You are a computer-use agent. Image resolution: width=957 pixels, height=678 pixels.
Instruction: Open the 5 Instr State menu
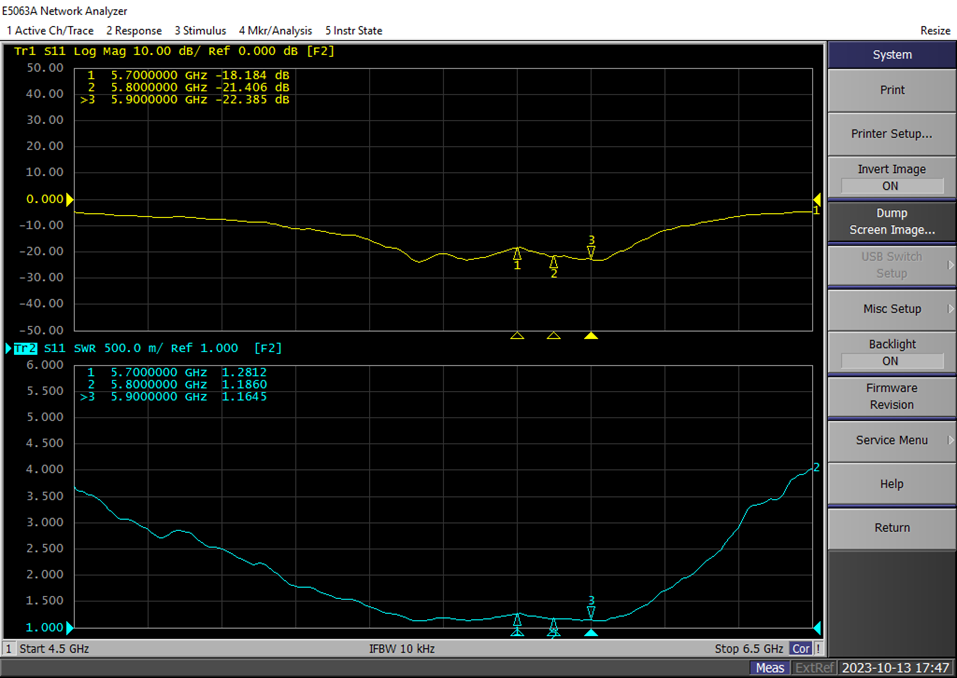pyautogui.click(x=353, y=30)
